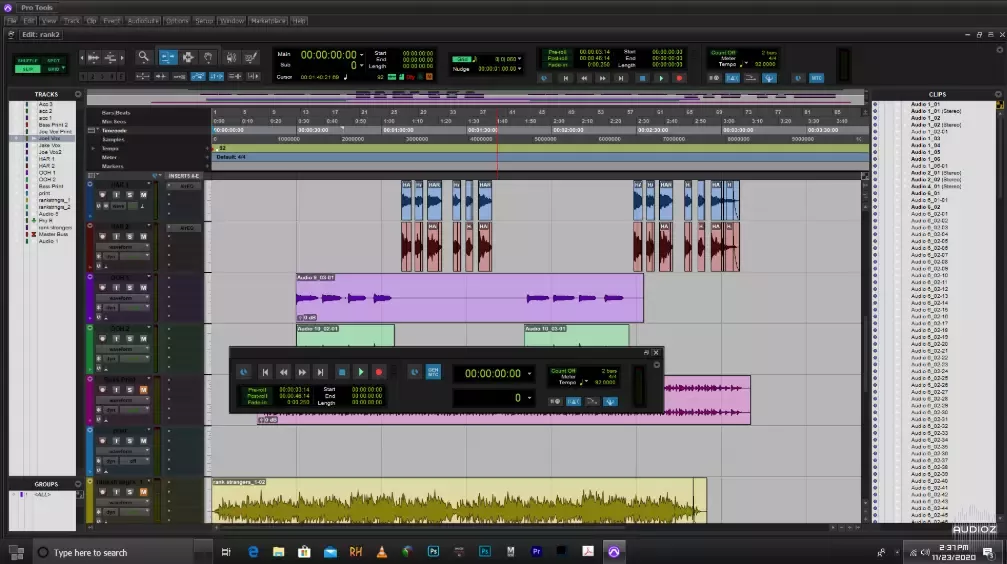
Task: Click Stop in the floating Transport window
Action: (342, 372)
